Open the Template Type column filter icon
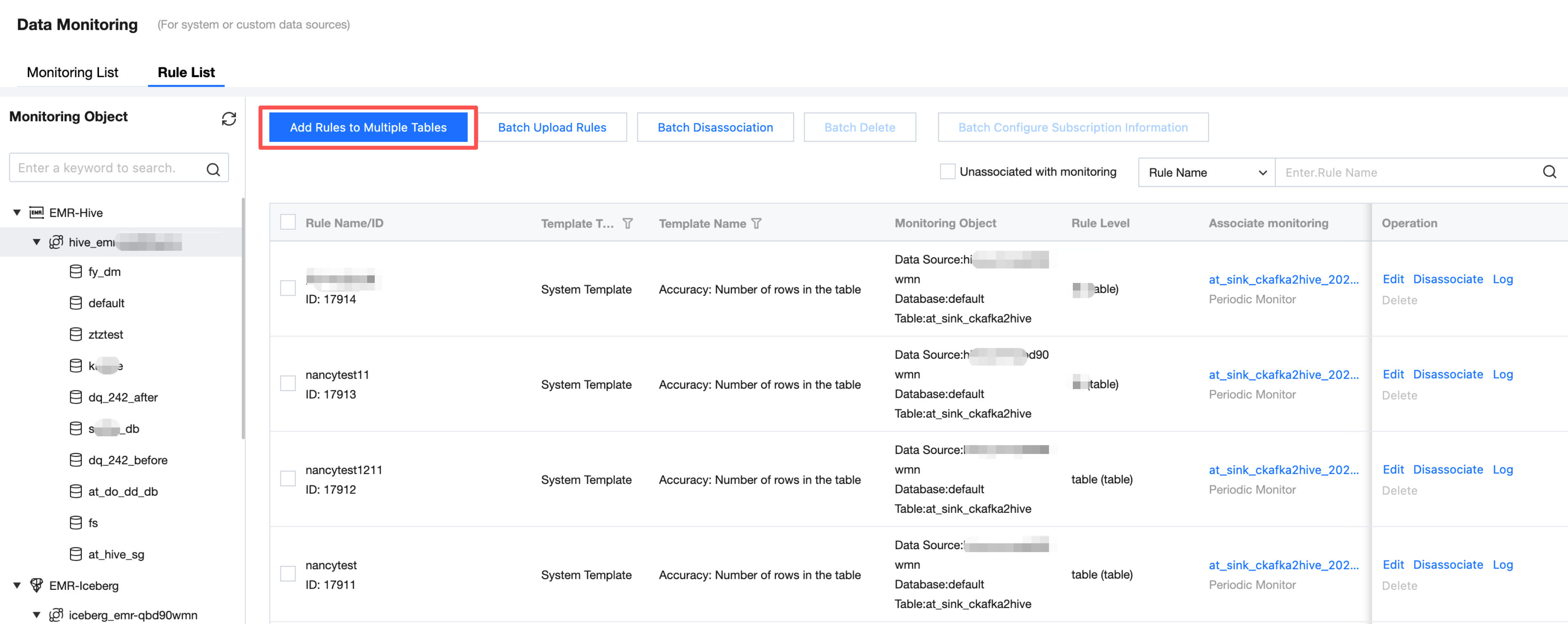1568x624 pixels. tap(627, 224)
